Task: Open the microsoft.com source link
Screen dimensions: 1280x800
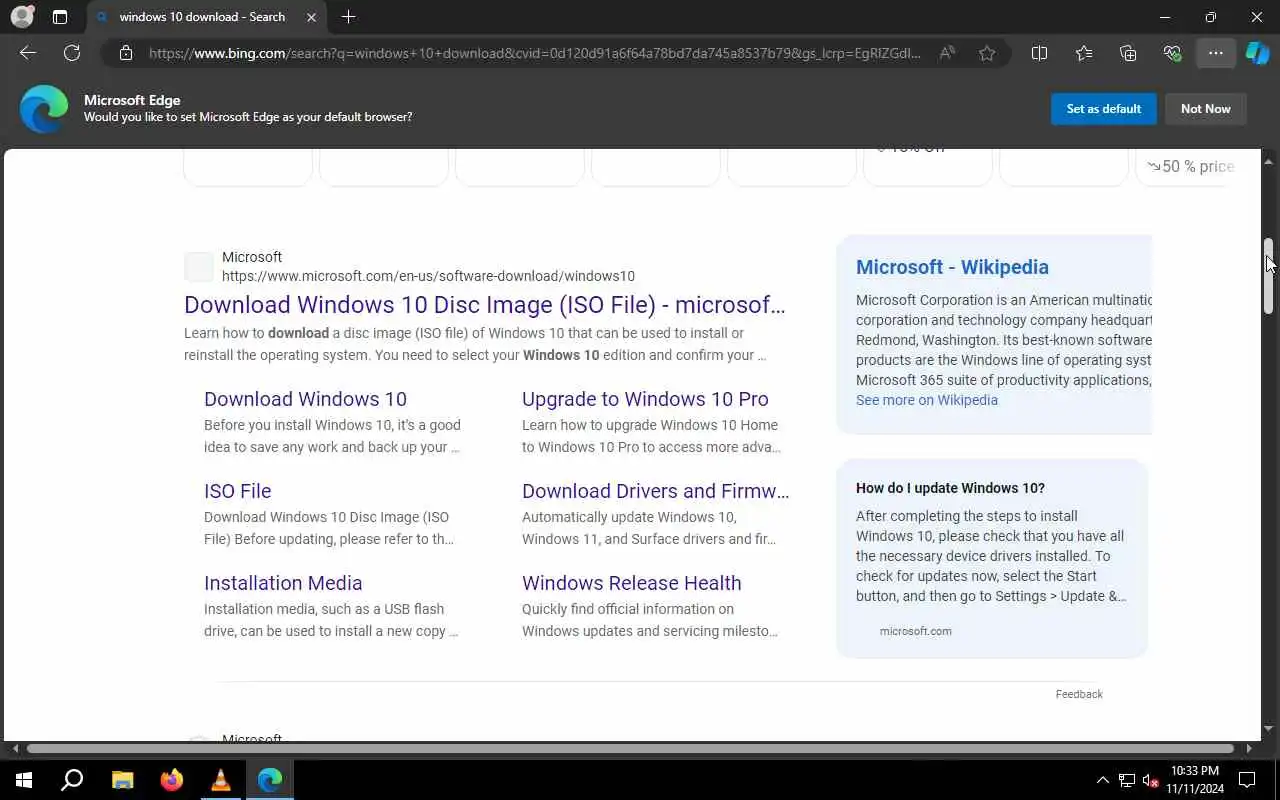Action: (915, 631)
